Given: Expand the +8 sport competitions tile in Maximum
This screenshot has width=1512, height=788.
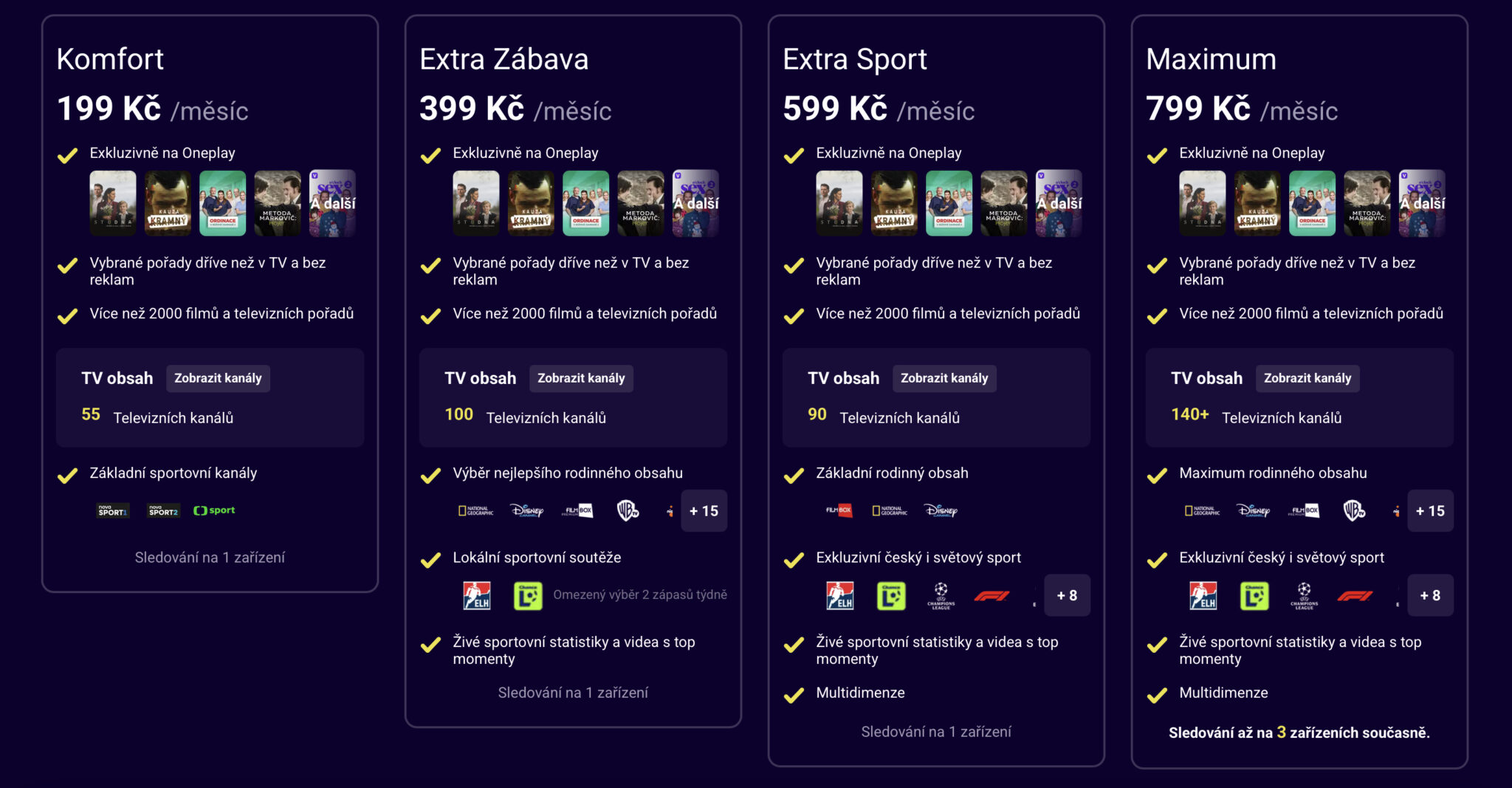Looking at the screenshot, I should point(1431,595).
